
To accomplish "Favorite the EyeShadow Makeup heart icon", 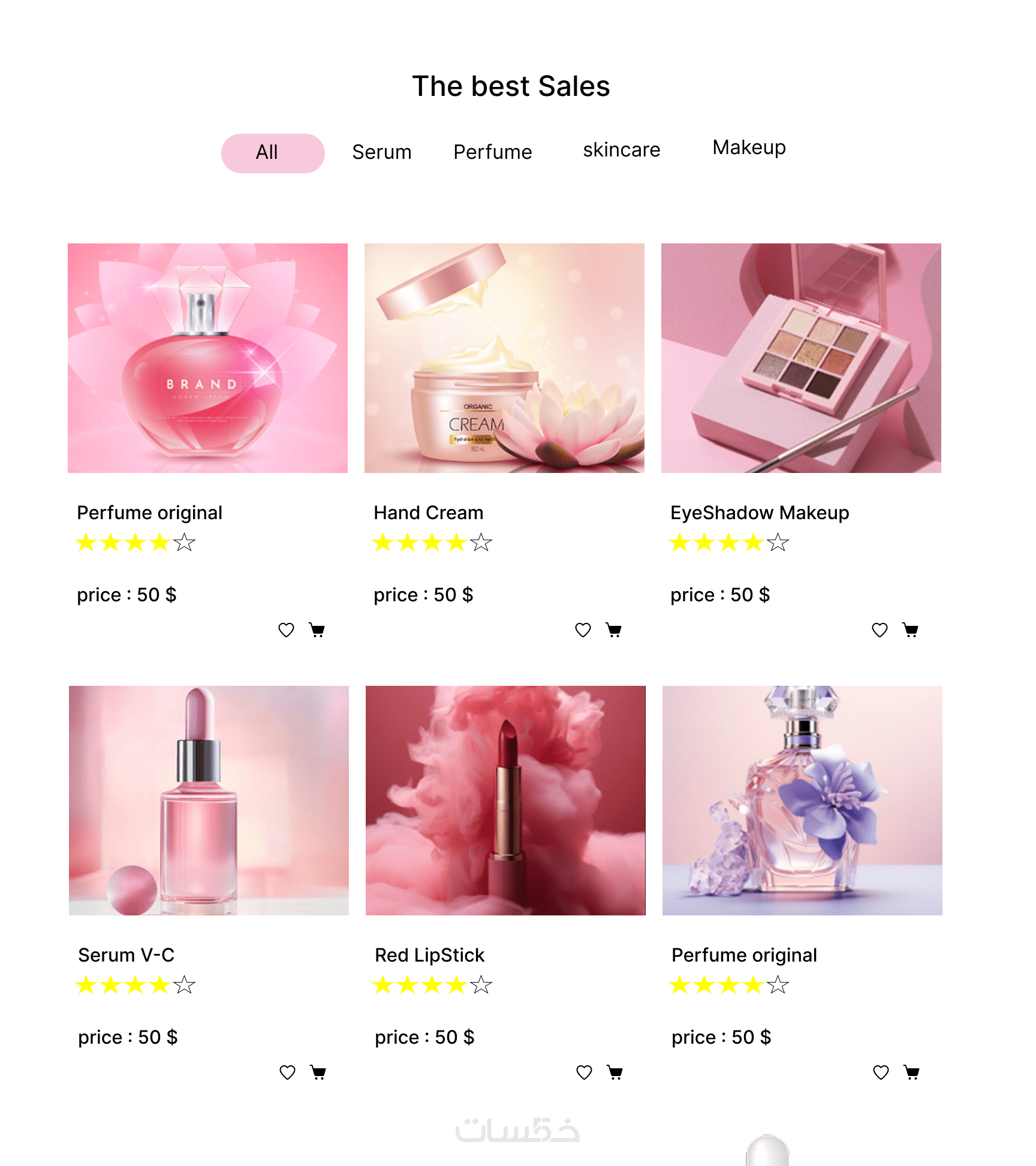I will (x=880, y=630).
